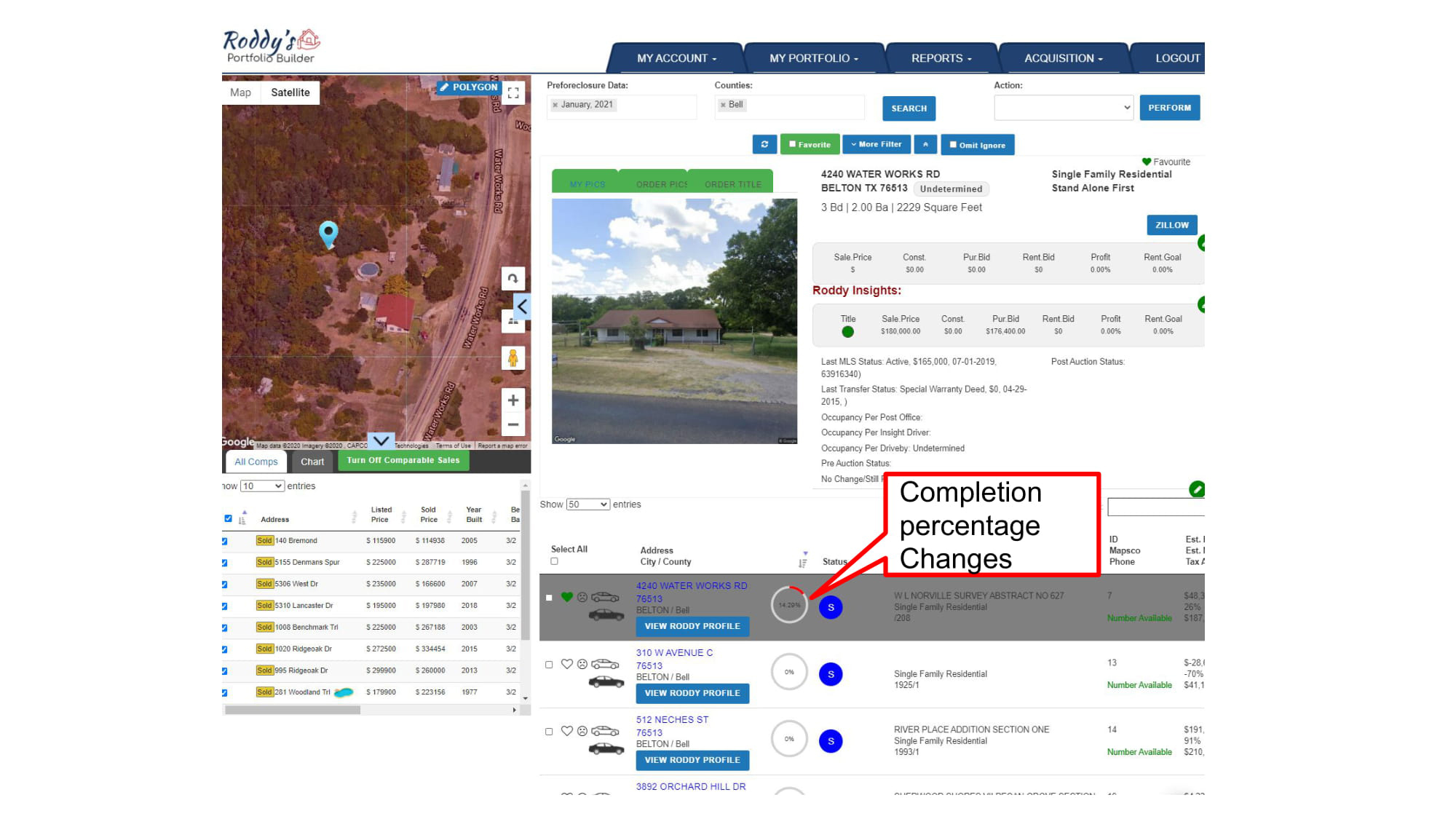Click the outline car icon for 512 Neches St
Viewport: 1456px width, 819px height.
coord(605,731)
